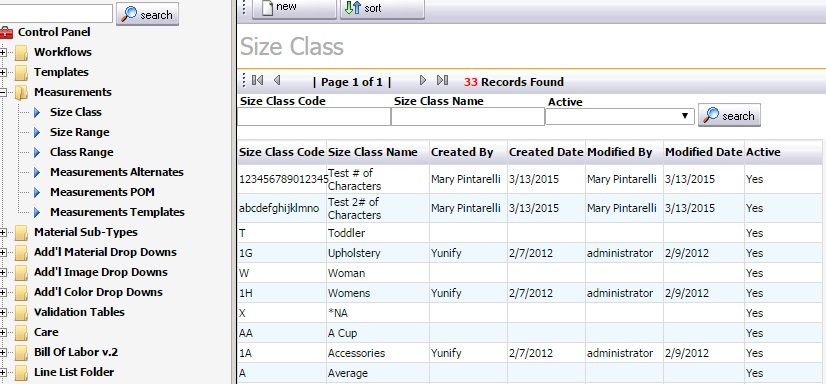
Task: Open Measurements Templates in the tree
Action: (117, 212)
